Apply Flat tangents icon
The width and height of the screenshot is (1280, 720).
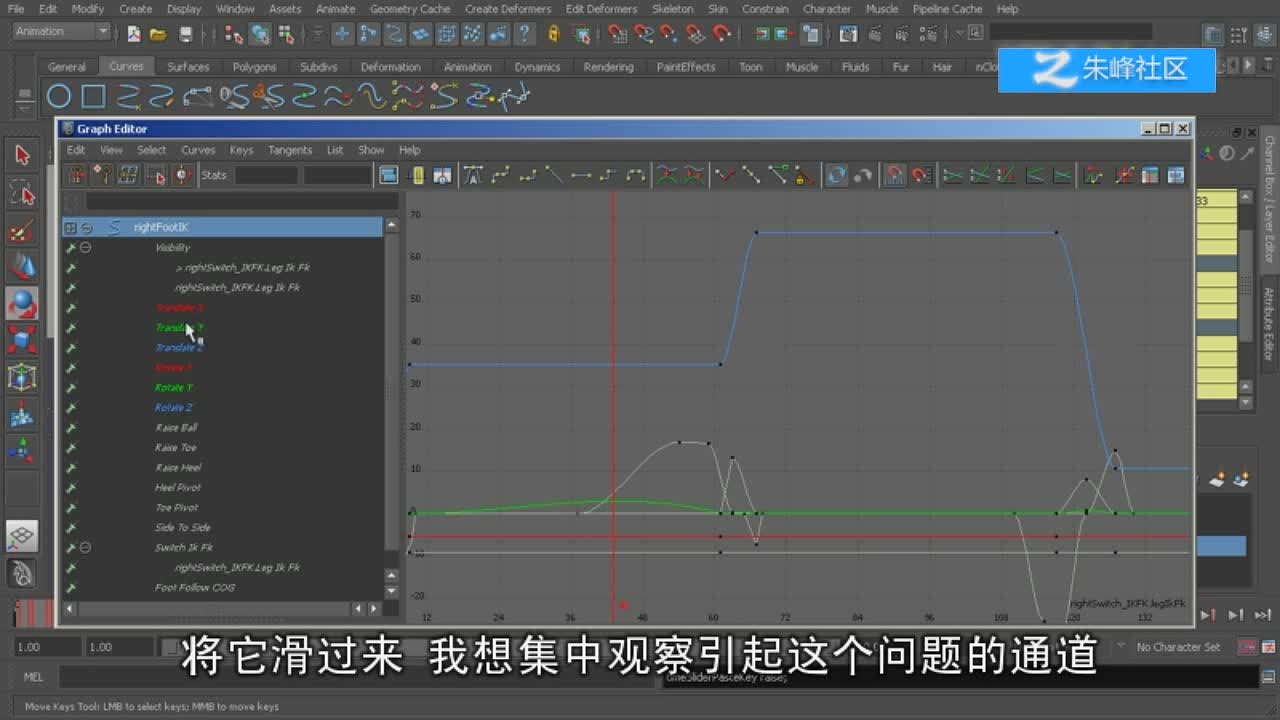[x=581, y=175]
